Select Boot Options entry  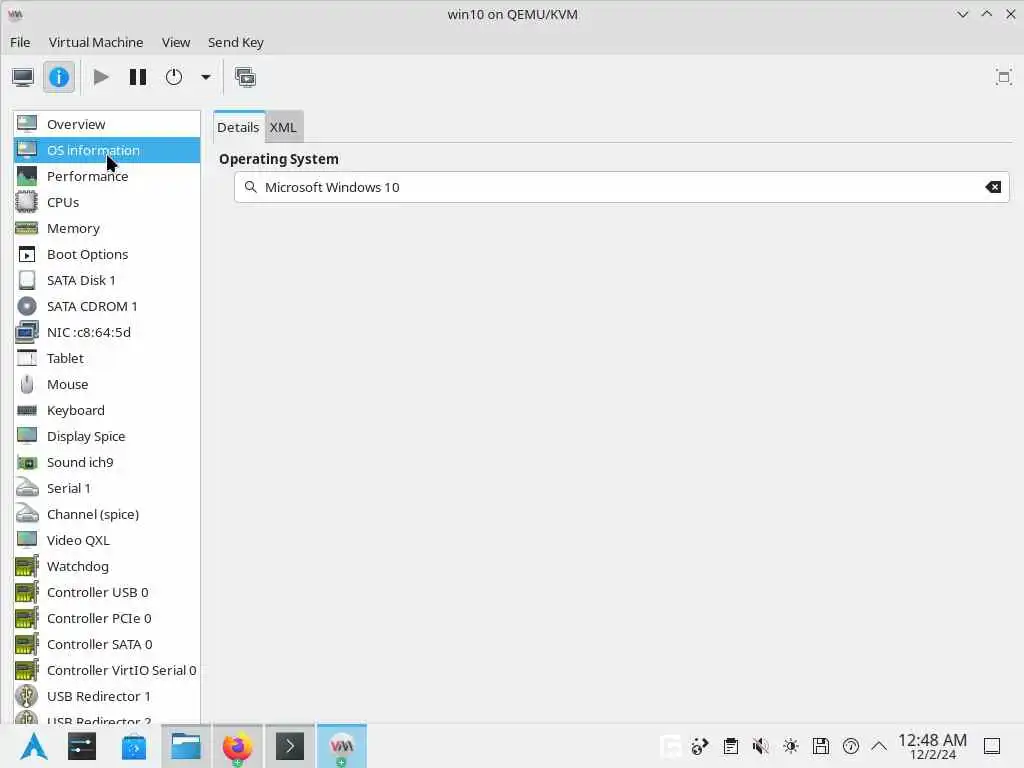click(107, 255)
